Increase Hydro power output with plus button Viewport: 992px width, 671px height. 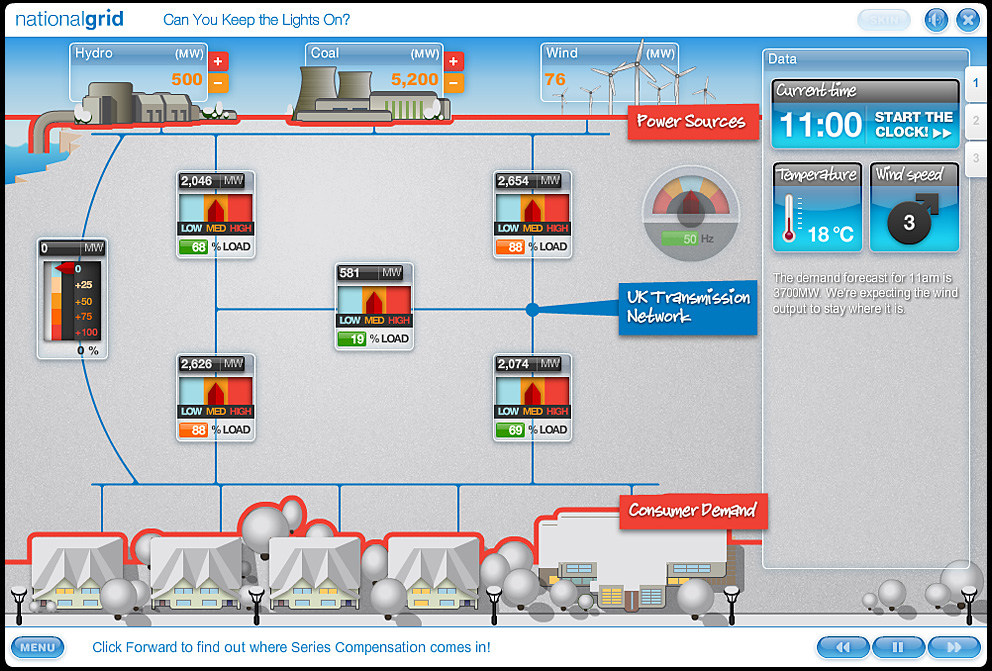(219, 61)
